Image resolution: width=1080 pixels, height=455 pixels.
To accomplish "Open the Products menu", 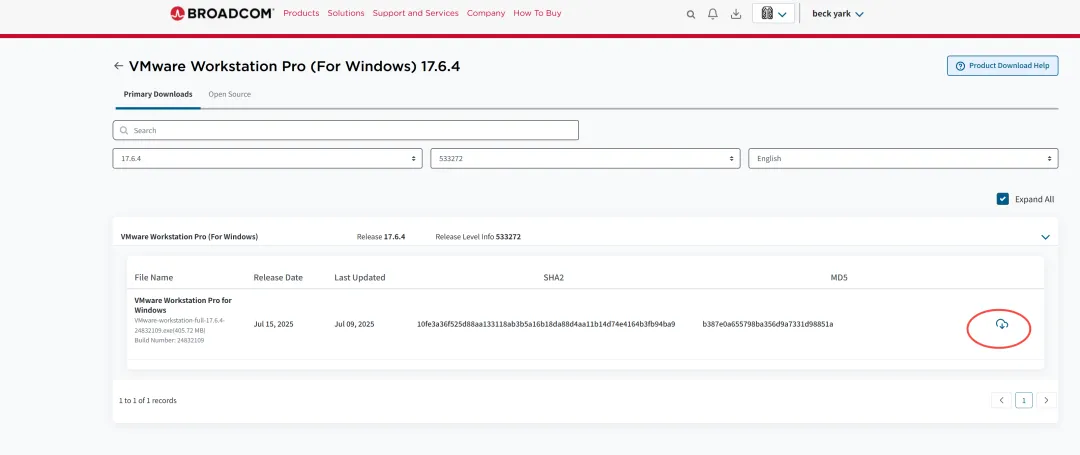I will point(301,13).
